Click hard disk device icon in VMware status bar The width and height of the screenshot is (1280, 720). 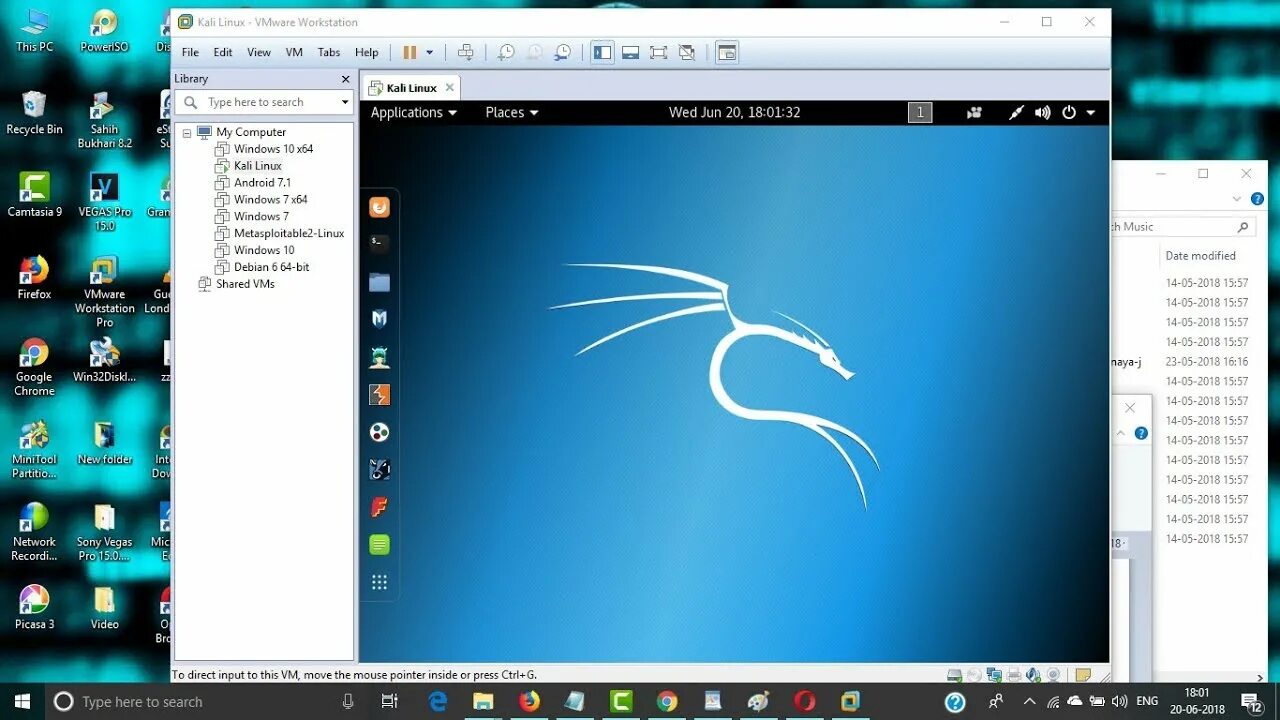pos(955,675)
